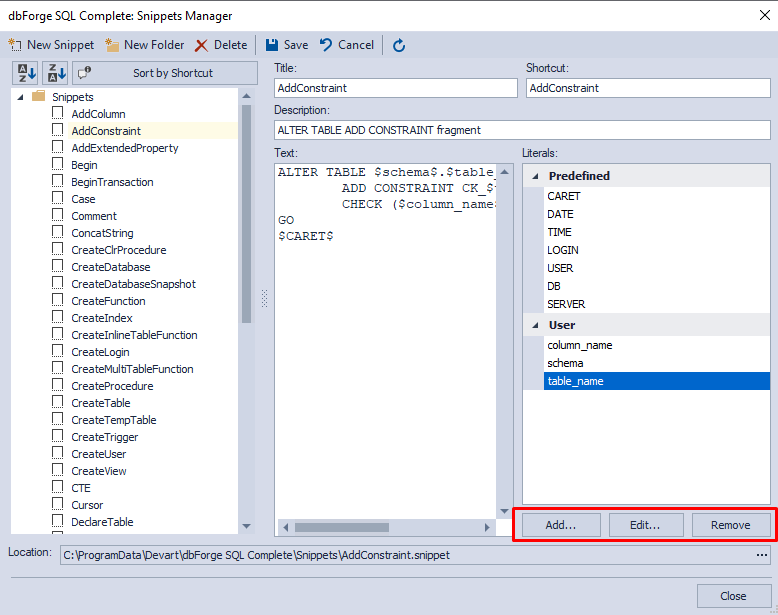Click the Case snippet icon

[58, 198]
